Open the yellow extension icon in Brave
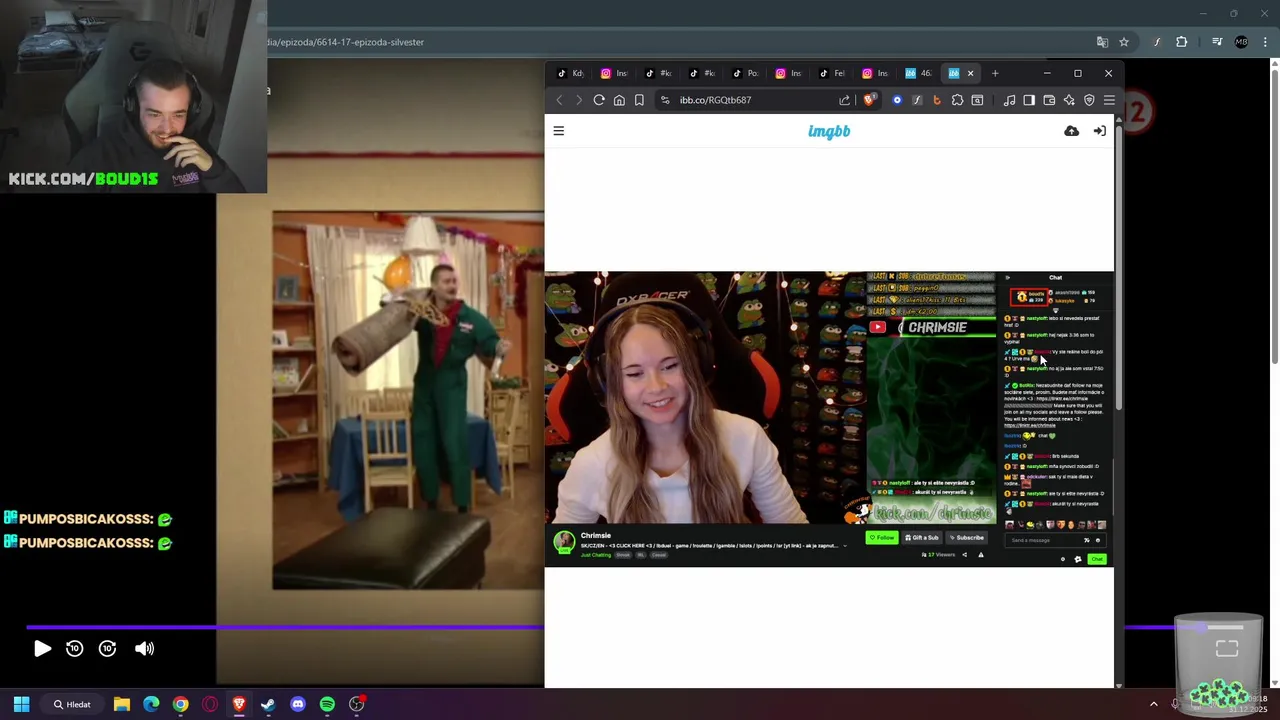The width and height of the screenshot is (1280, 720). coord(936,100)
